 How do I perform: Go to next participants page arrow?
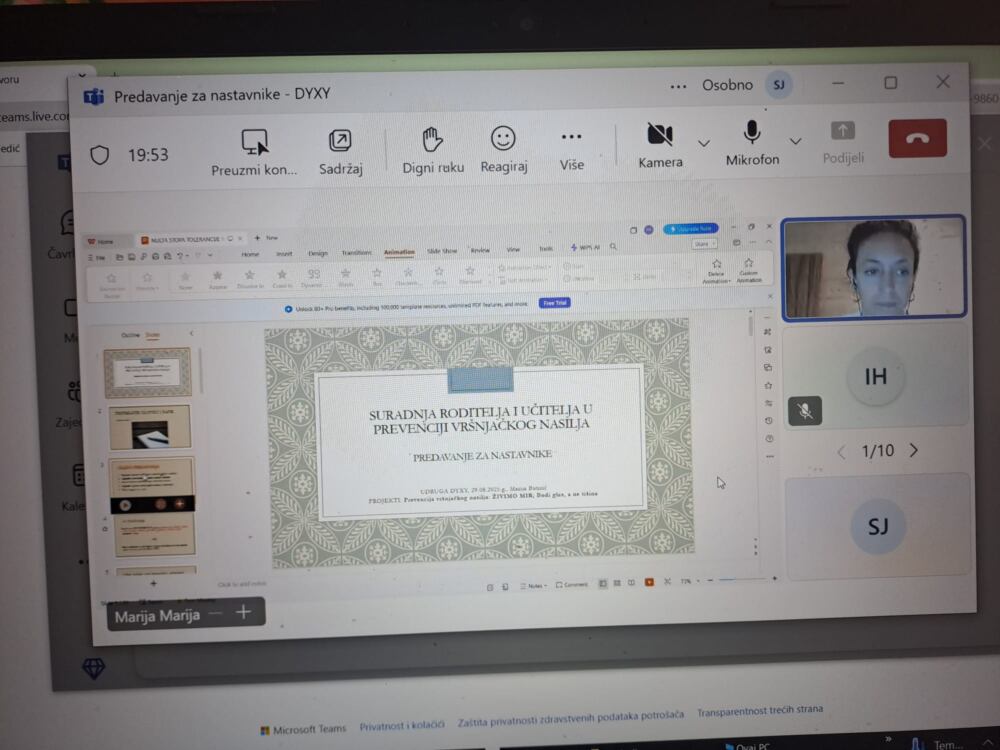coord(913,451)
